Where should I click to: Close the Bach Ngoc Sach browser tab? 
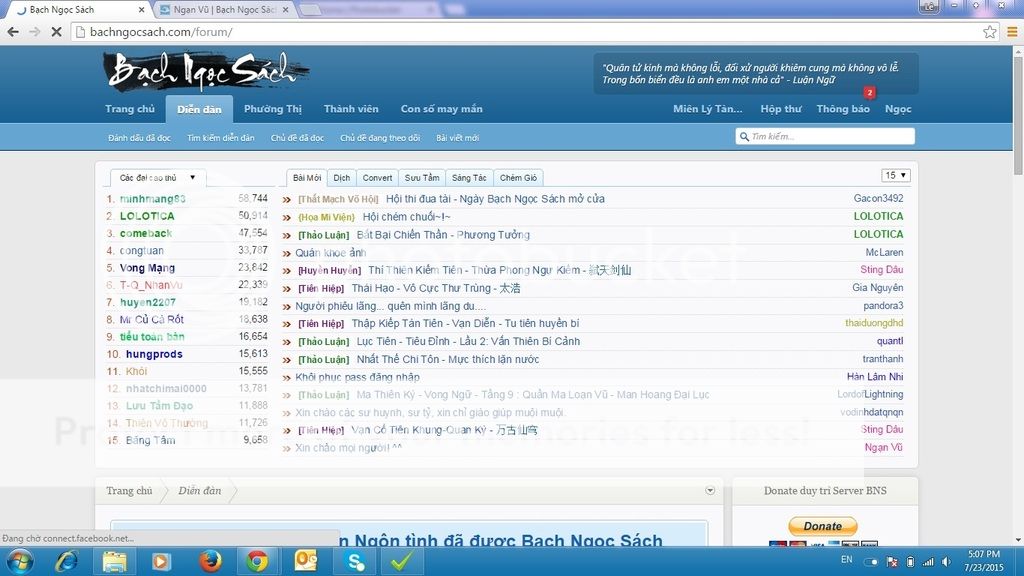coord(142,10)
